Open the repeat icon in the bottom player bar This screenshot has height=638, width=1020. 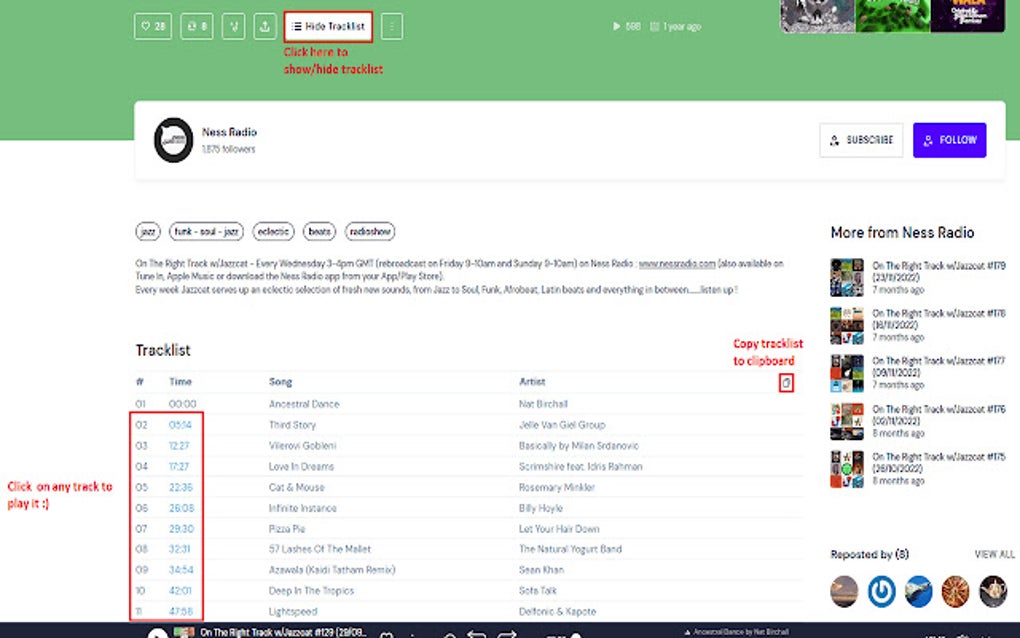(478, 632)
